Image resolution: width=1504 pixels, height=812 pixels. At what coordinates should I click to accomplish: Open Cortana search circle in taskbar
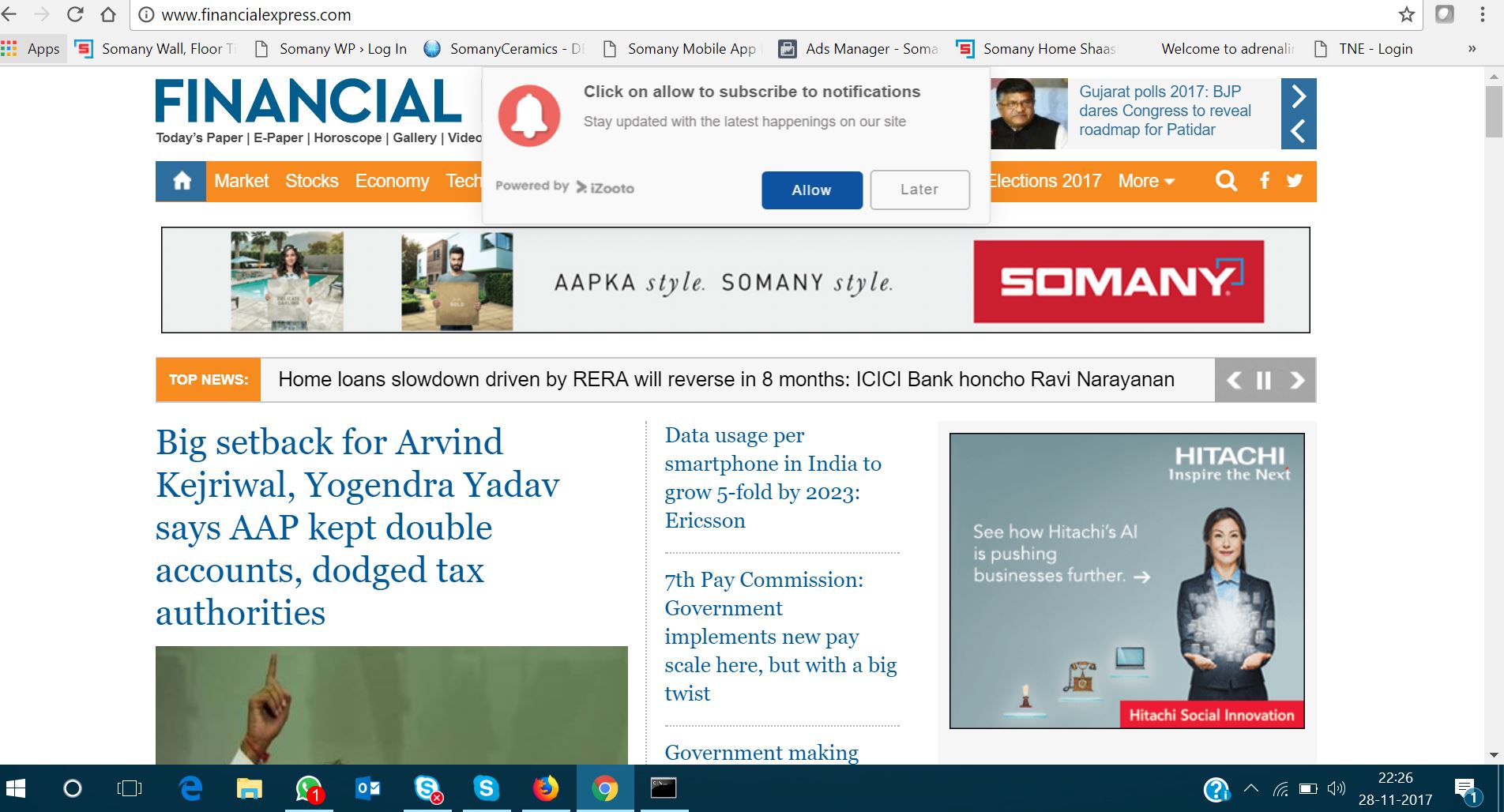coord(72,788)
